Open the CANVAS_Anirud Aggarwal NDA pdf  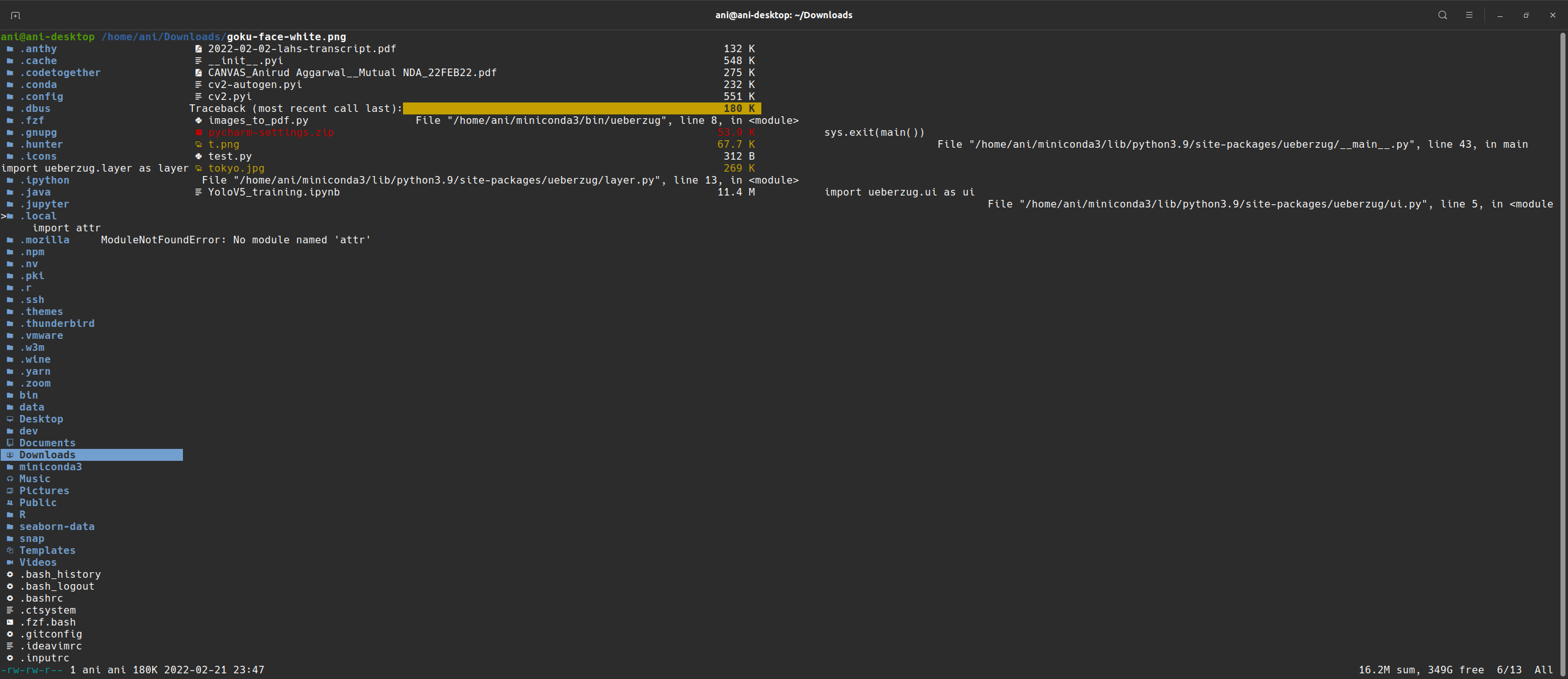pyautogui.click(x=352, y=72)
